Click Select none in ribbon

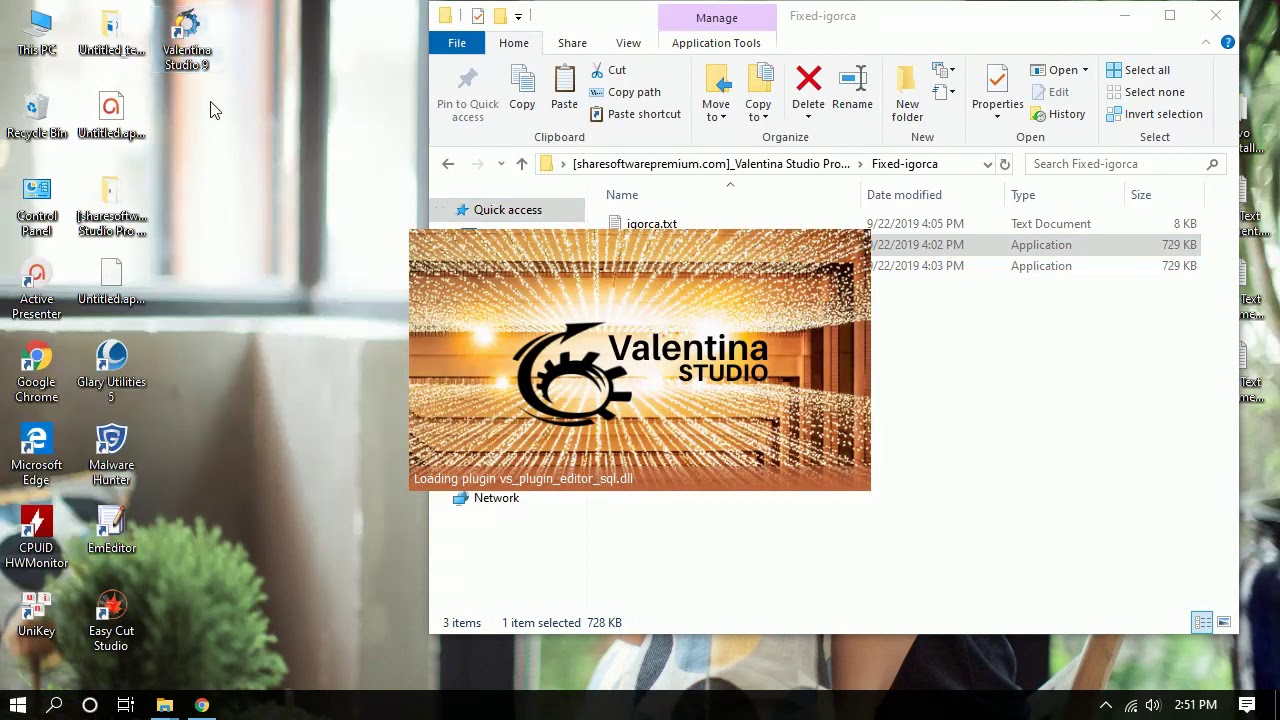click(1145, 92)
